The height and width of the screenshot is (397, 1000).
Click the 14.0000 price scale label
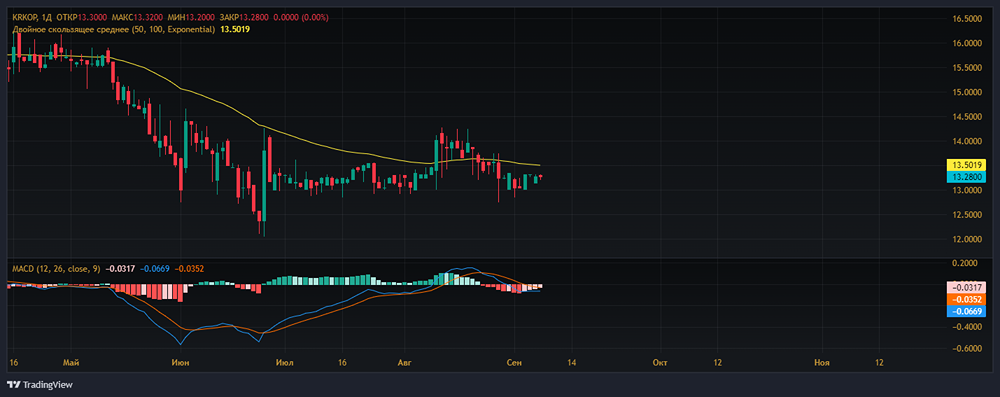(x=967, y=141)
